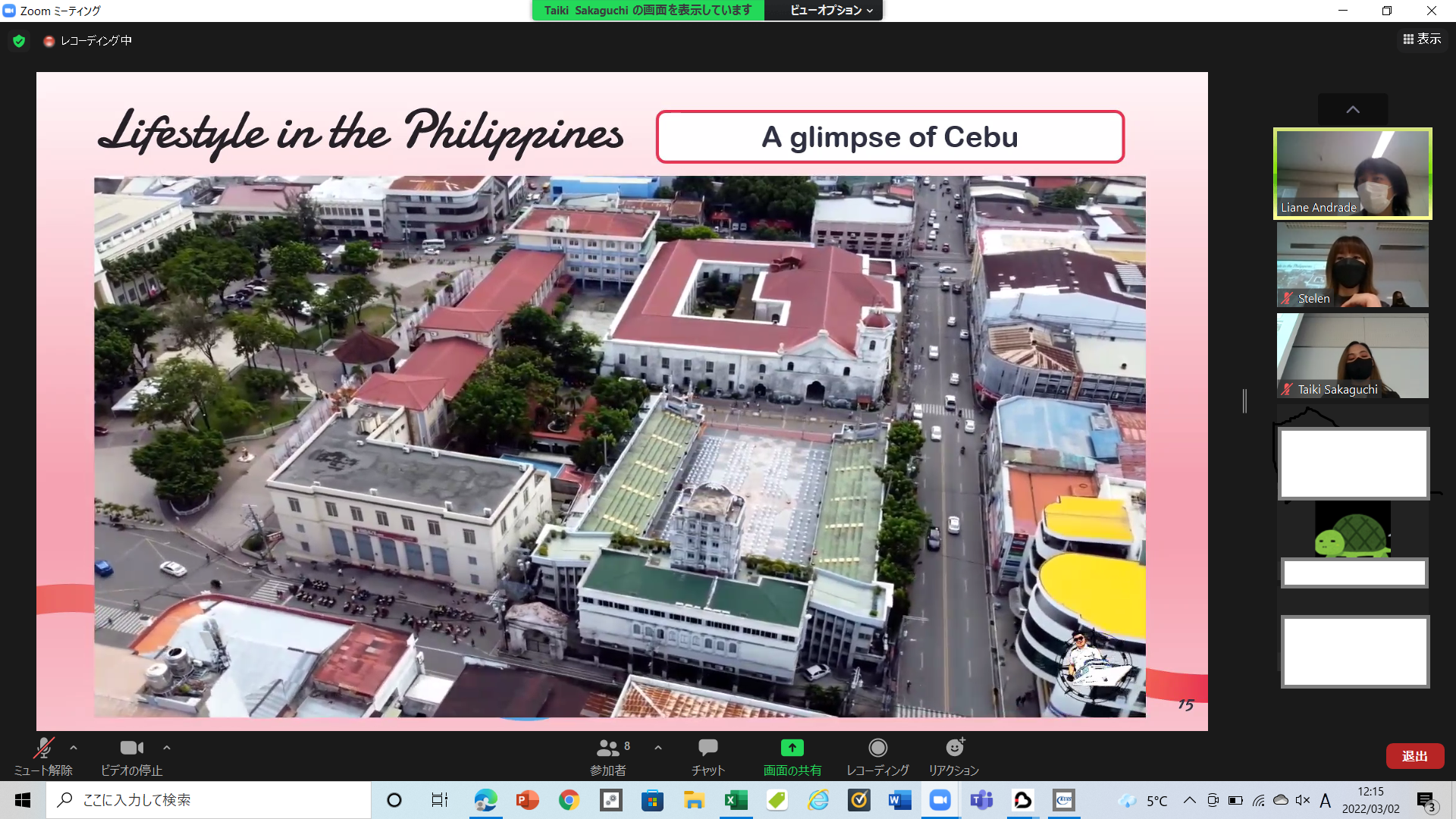The image size is (1456, 819).
Task: Change the layout with the view button
Action: point(1422,39)
